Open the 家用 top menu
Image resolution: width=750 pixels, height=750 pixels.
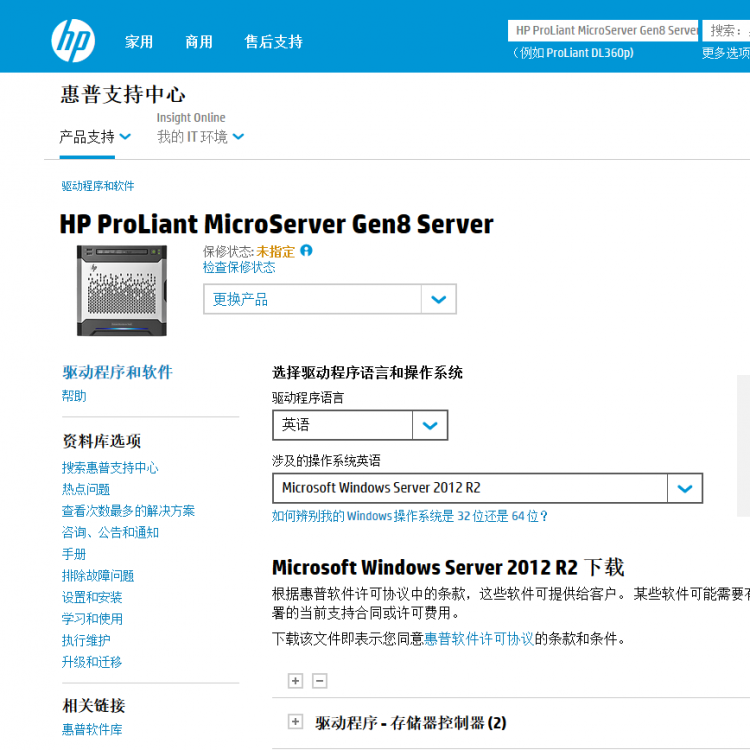pyautogui.click(x=139, y=42)
